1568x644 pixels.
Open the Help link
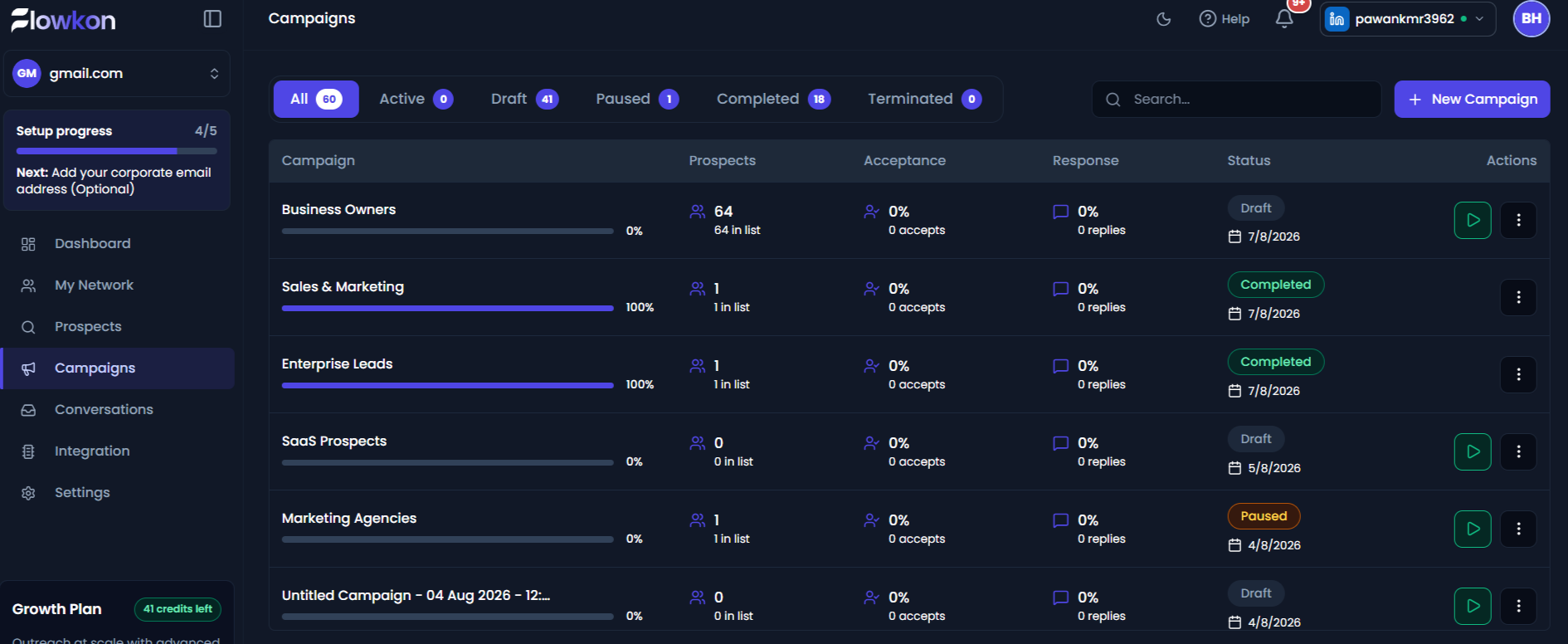(x=1225, y=19)
